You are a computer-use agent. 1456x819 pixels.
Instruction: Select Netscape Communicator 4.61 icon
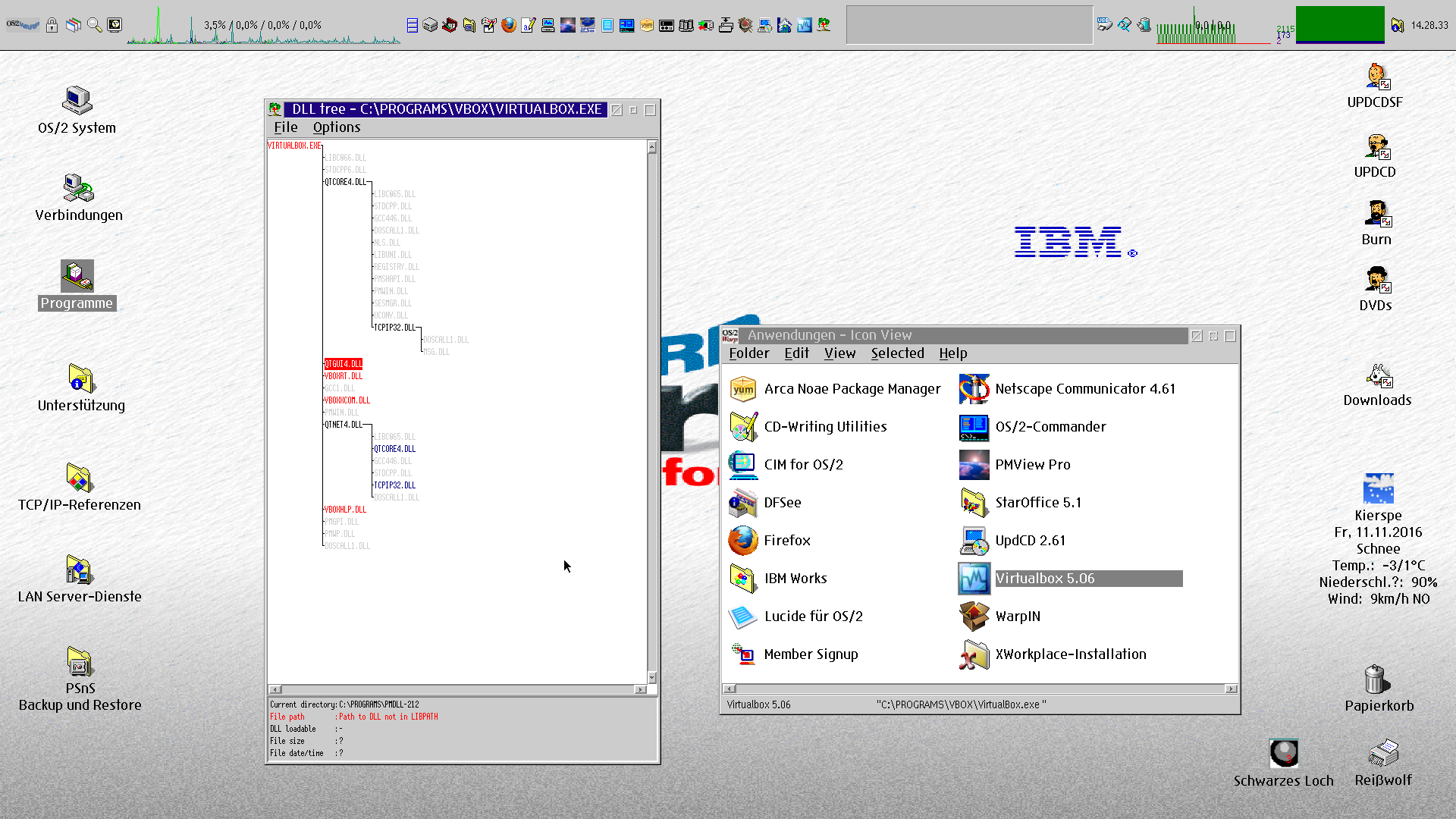click(974, 389)
